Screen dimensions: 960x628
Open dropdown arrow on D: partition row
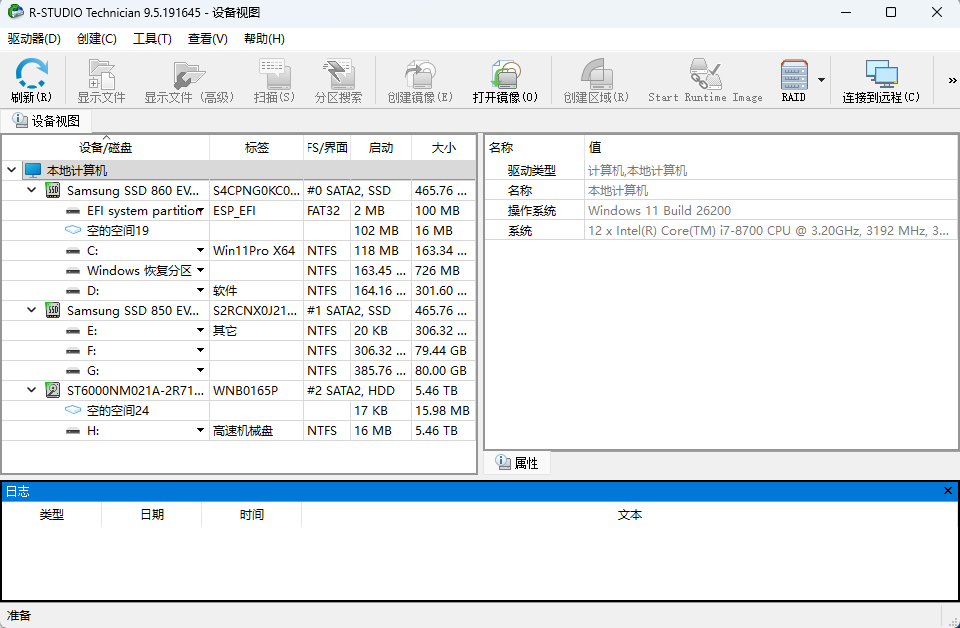point(200,290)
